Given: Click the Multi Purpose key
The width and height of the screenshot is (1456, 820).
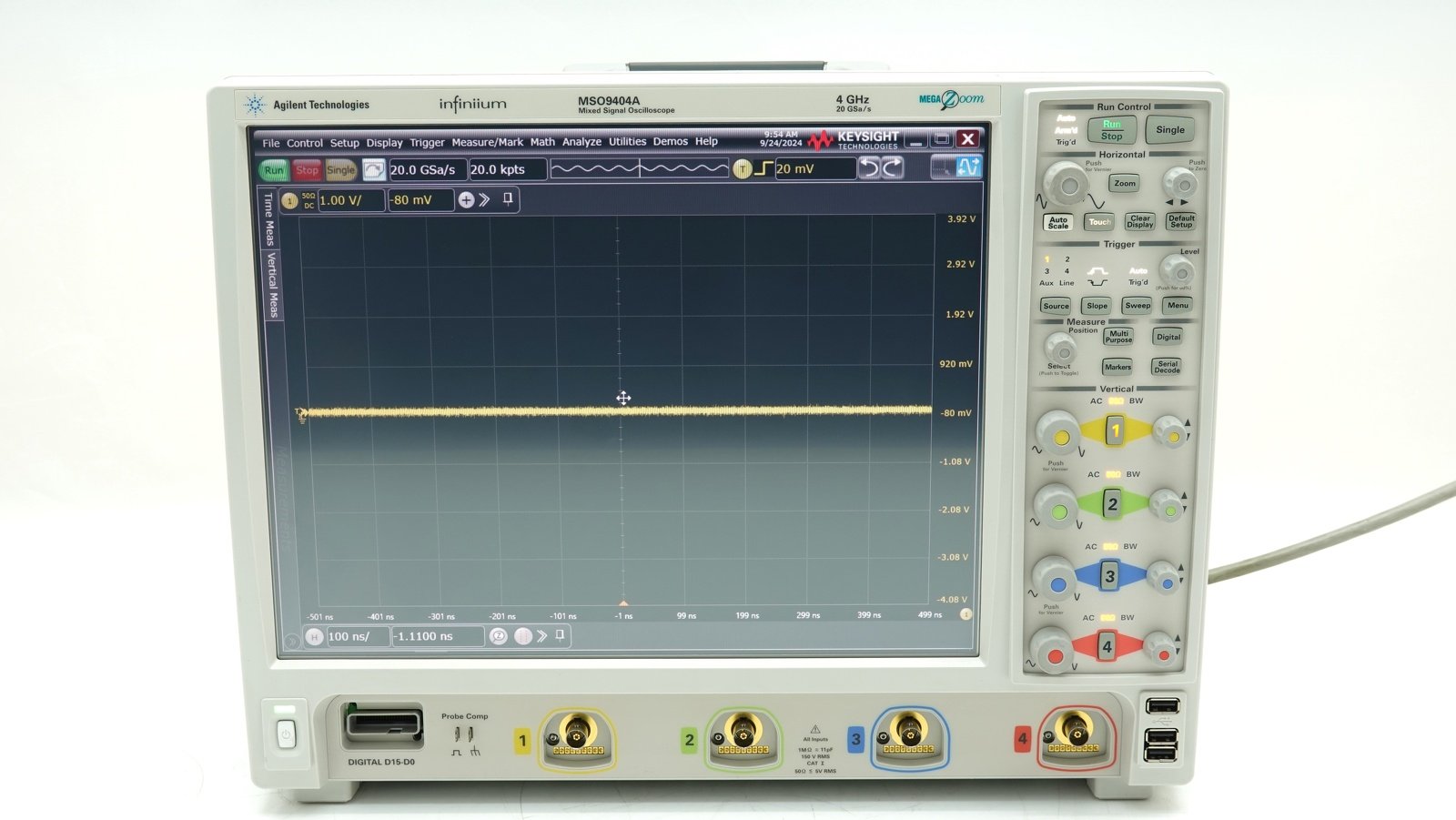Looking at the screenshot, I should (1118, 337).
